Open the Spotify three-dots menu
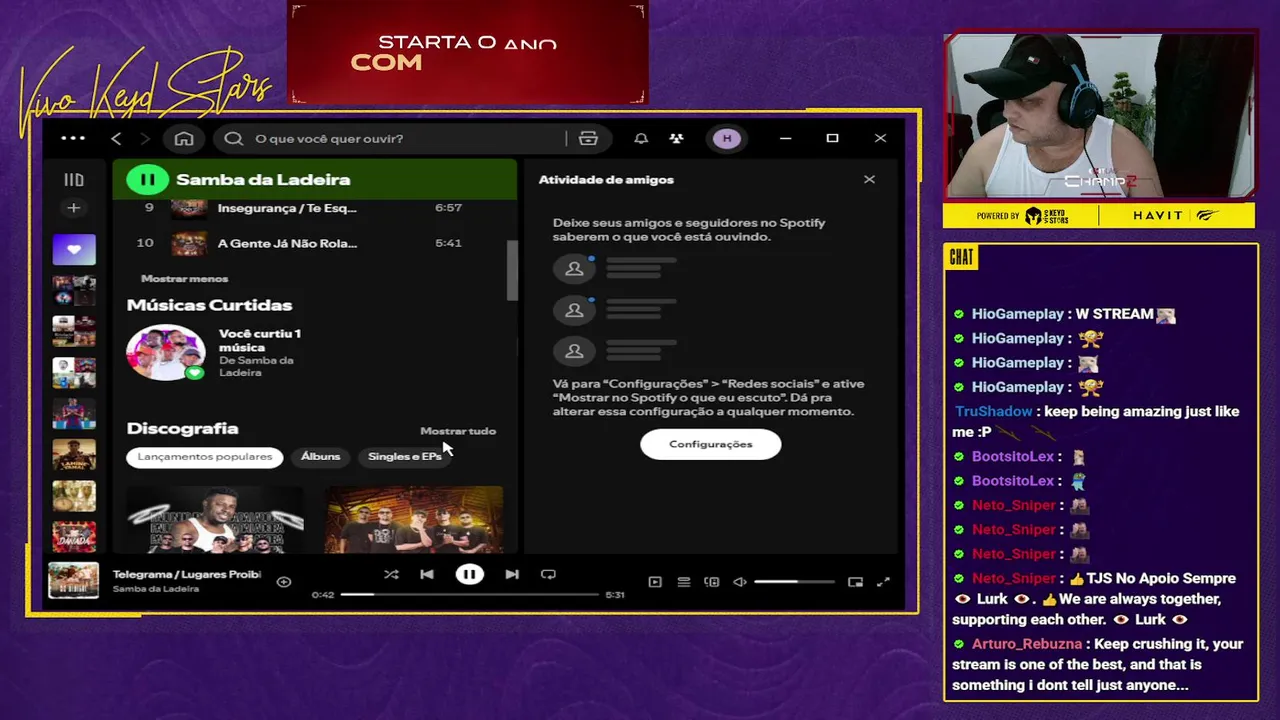This screenshot has height=720, width=1280. point(73,138)
